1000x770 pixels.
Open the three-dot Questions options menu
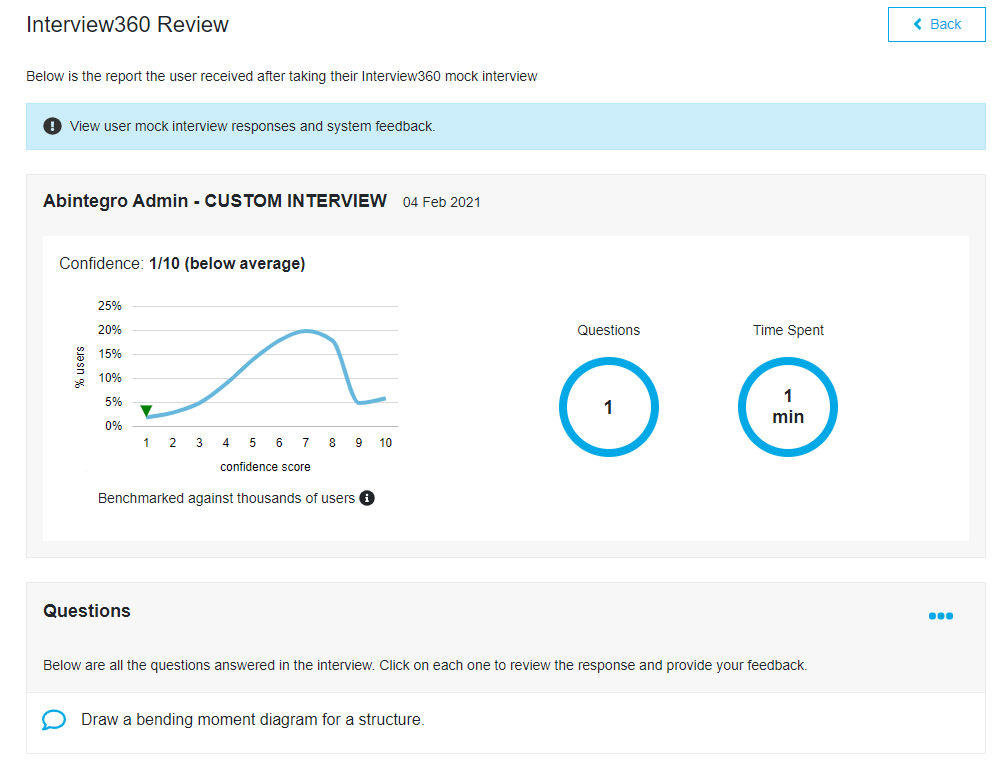tap(941, 616)
